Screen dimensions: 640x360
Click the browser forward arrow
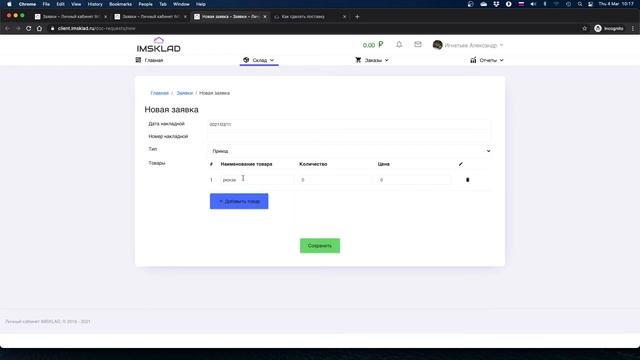[18, 28]
